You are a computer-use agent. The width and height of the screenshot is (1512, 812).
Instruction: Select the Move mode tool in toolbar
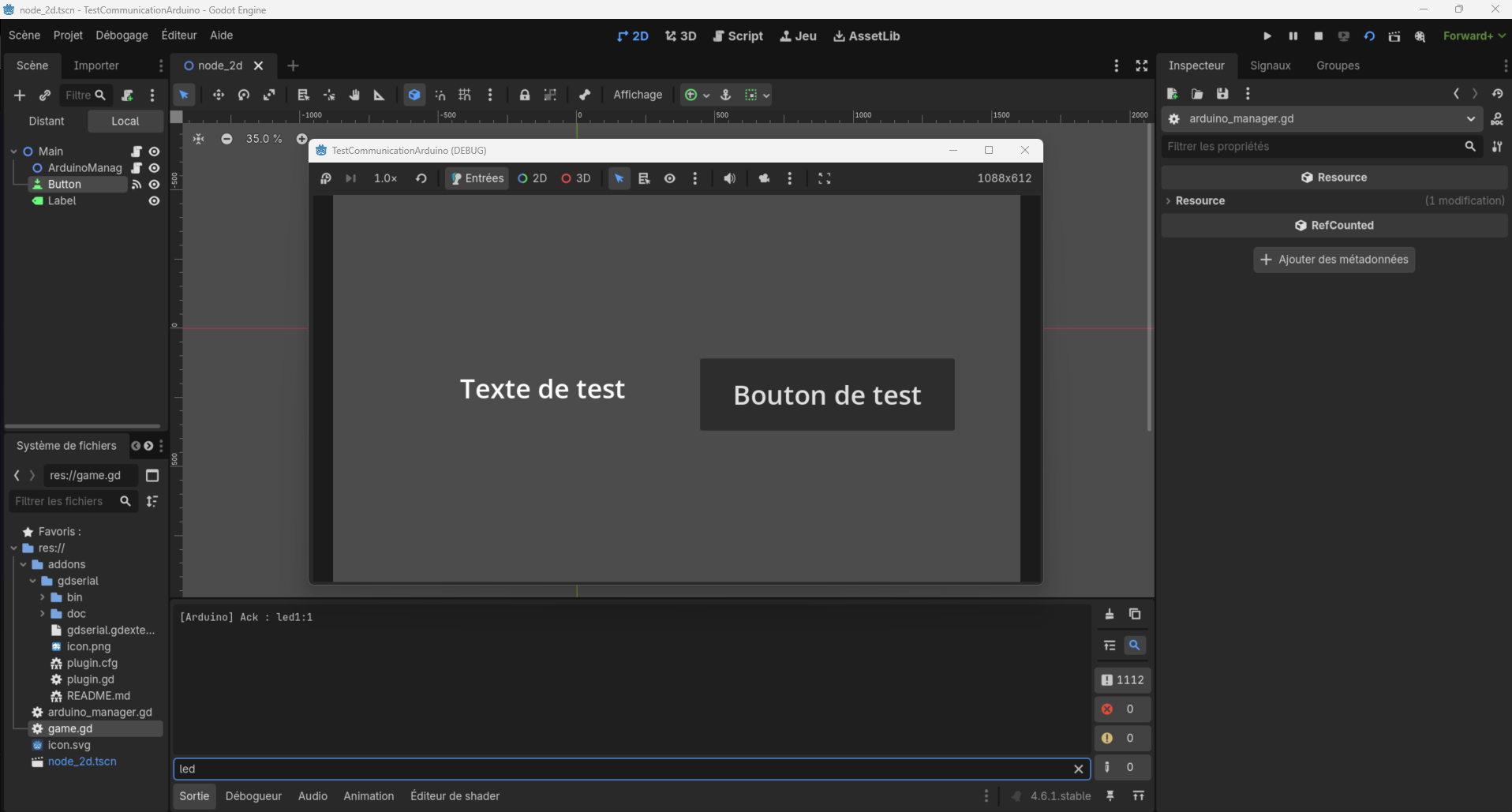coord(219,95)
